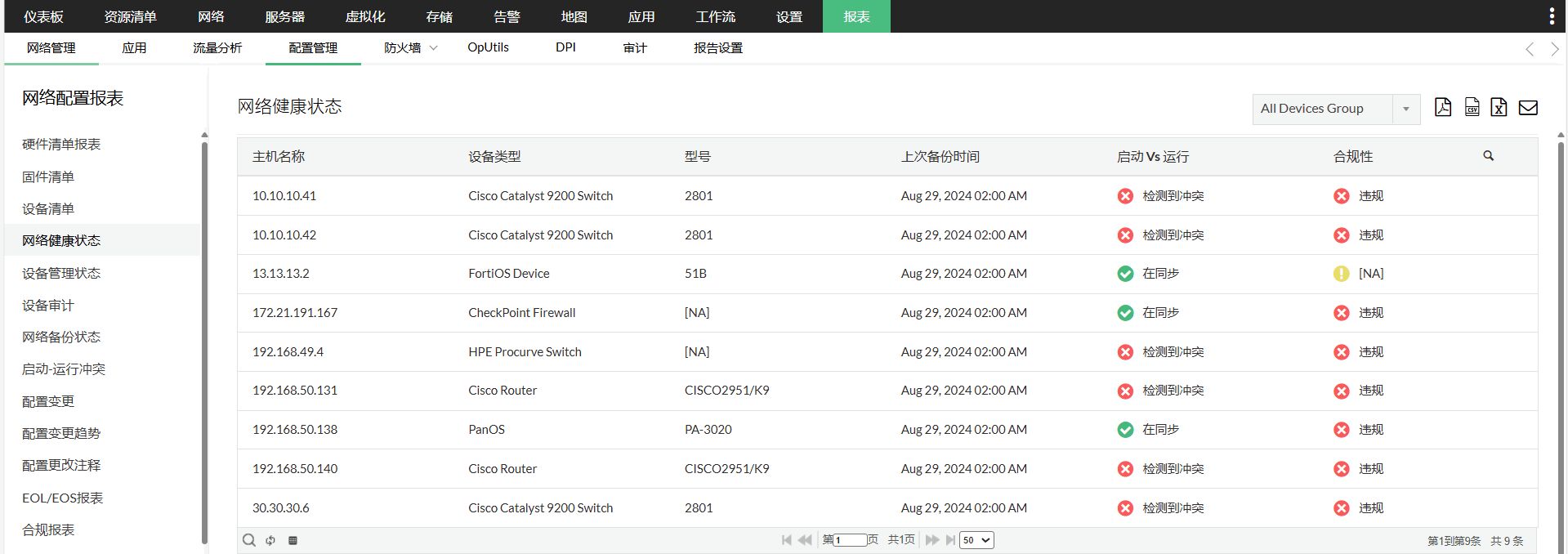Click host 192.168.50.131 cell
This screenshot has height=554, width=1568.
(x=295, y=391)
